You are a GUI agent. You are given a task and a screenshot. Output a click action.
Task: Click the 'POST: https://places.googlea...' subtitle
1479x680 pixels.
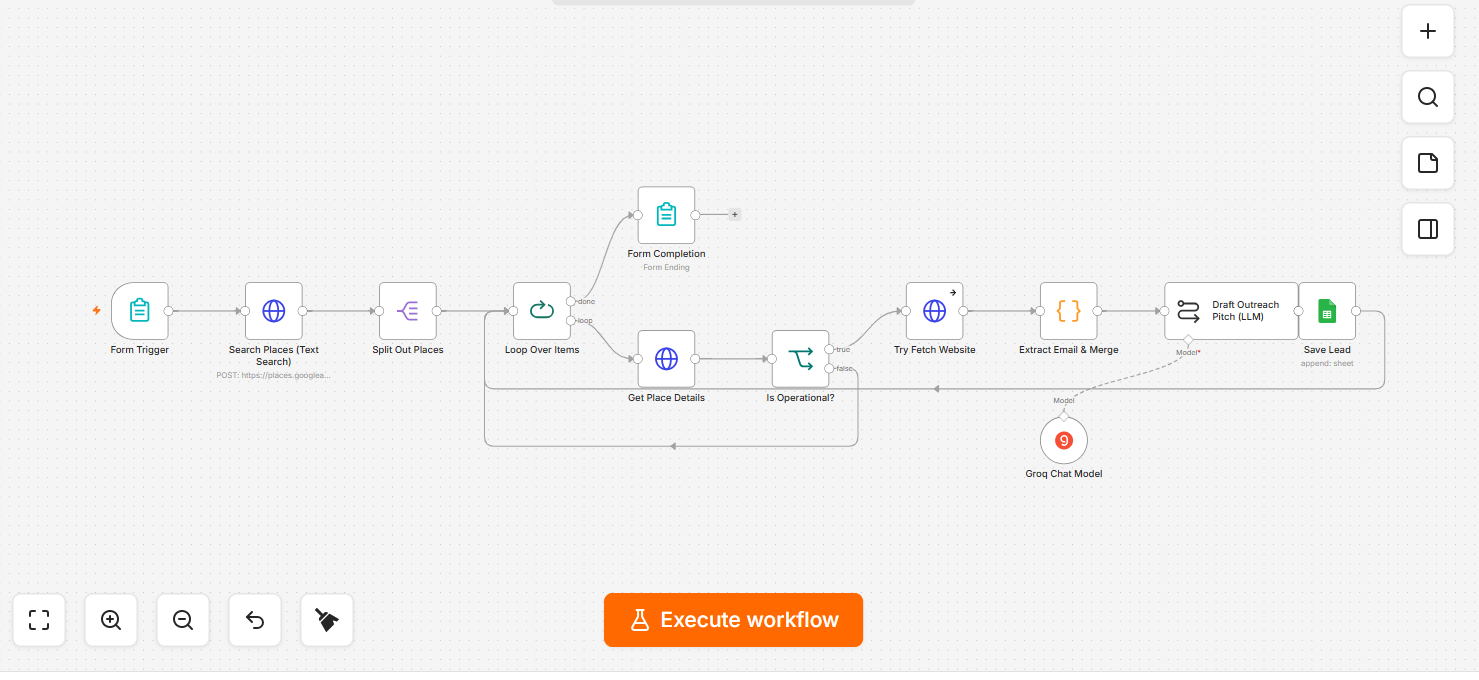click(273, 375)
